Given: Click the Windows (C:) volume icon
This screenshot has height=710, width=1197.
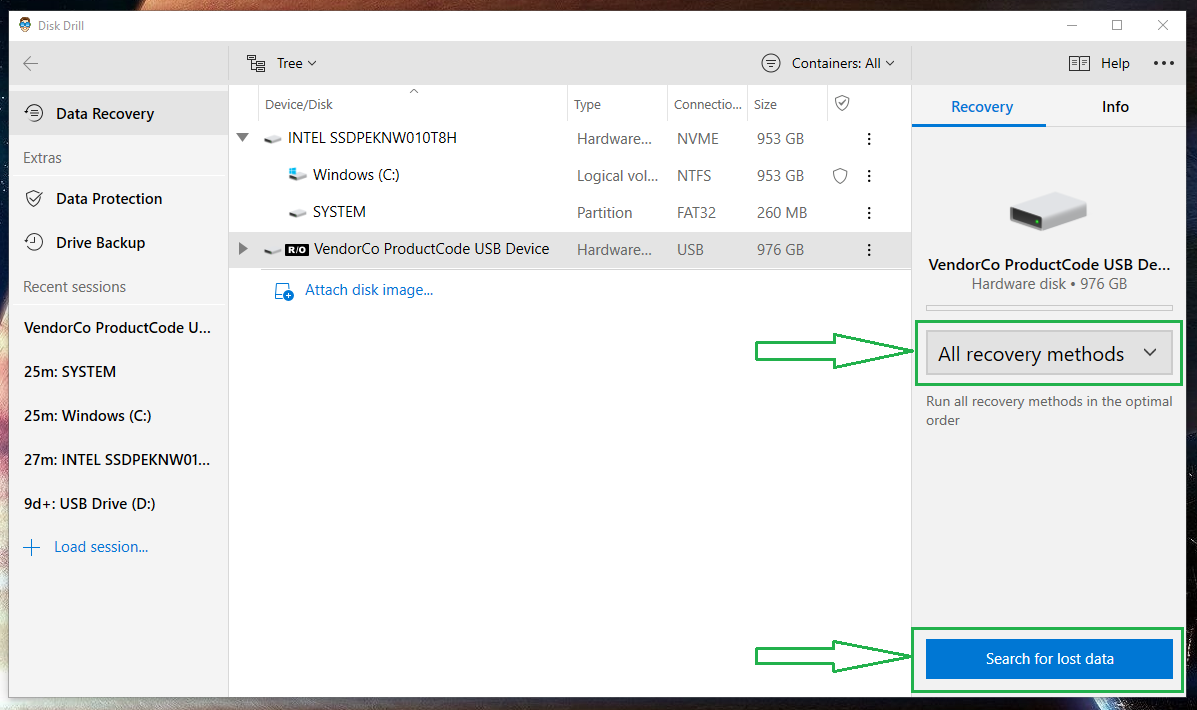Looking at the screenshot, I should coord(298,175).
